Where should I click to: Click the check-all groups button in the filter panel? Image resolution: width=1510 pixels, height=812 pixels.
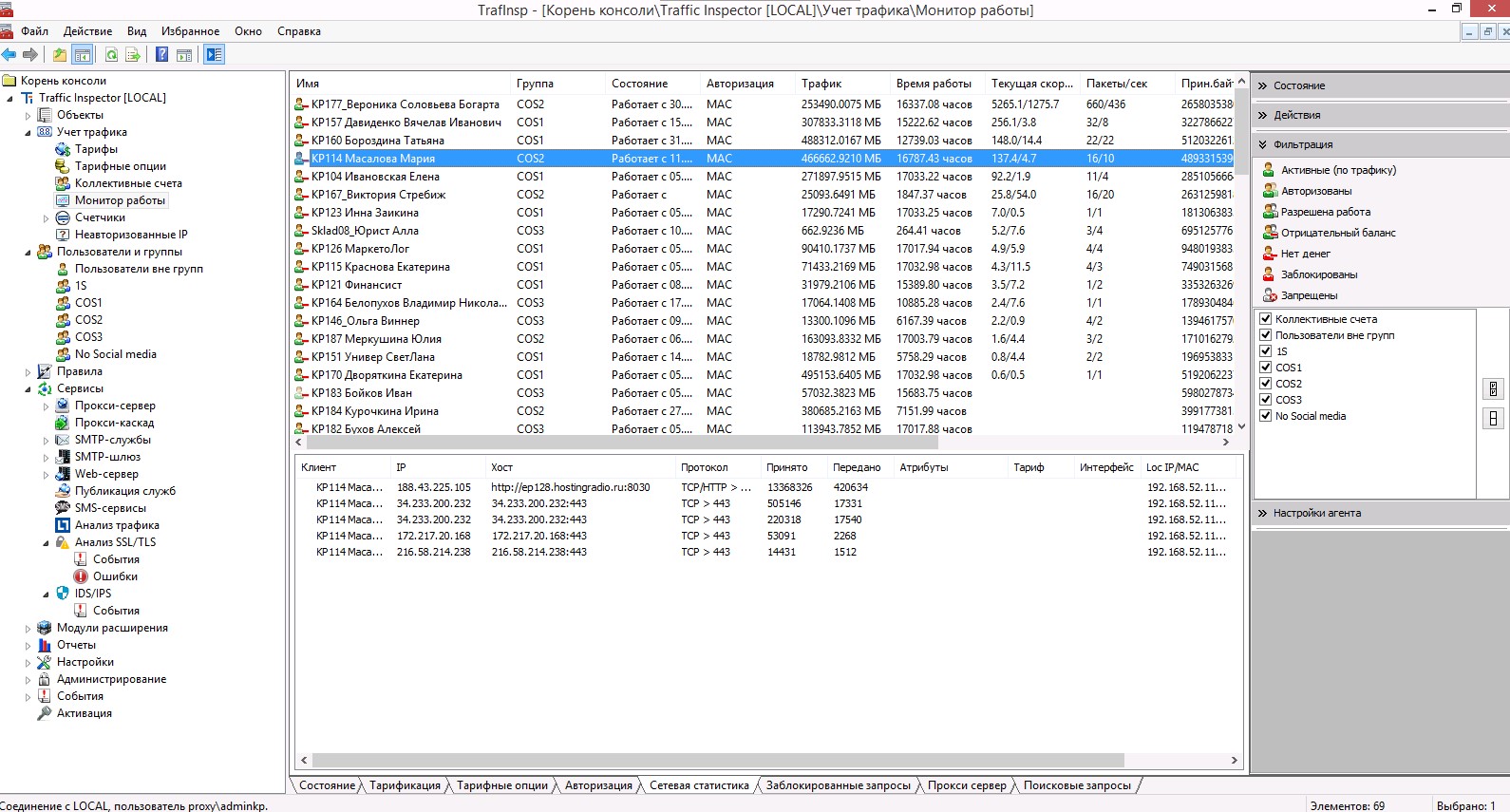click(x=1493, y=388)
